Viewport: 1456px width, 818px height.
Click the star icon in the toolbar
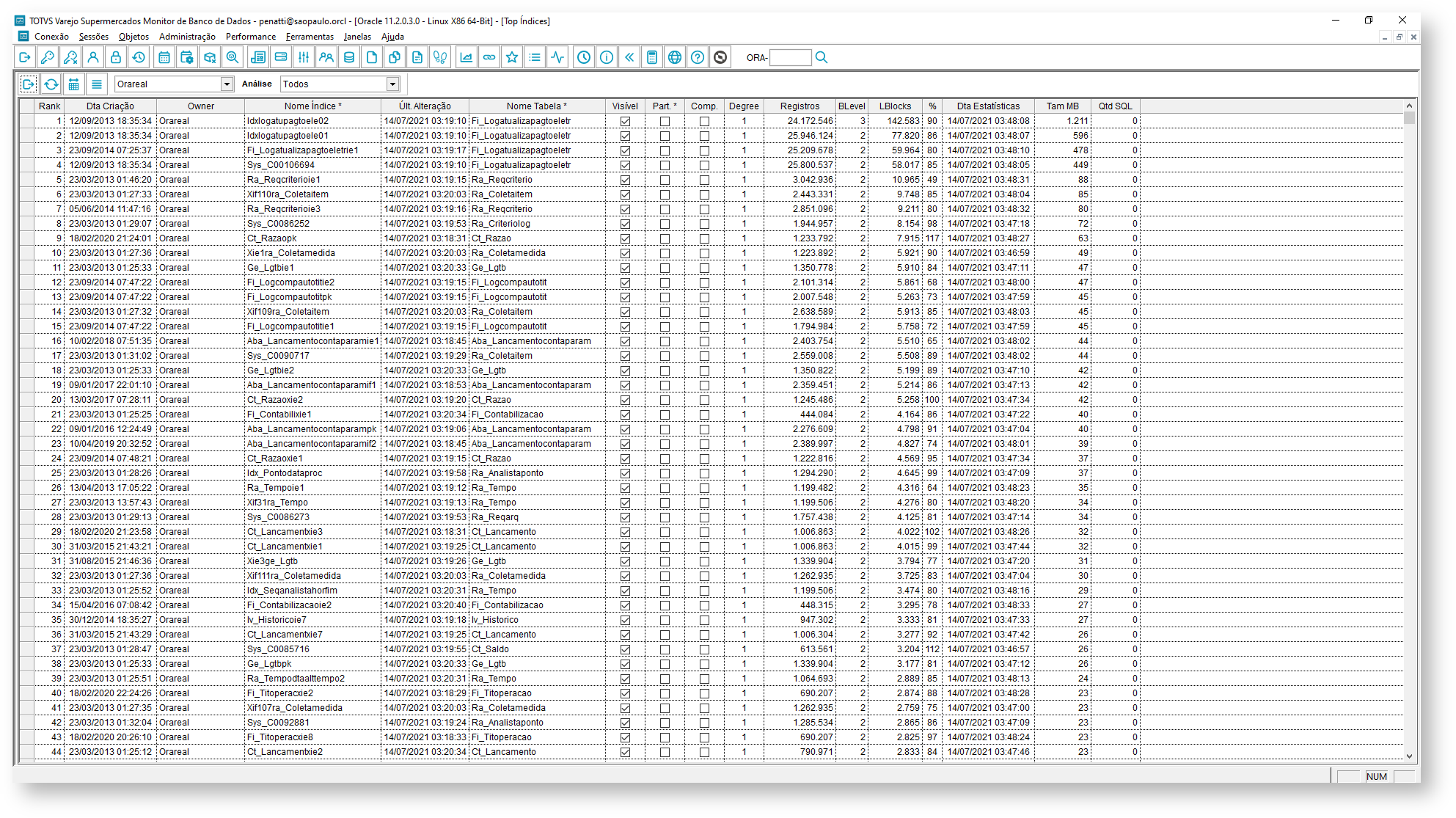click(x=512, y=57)
